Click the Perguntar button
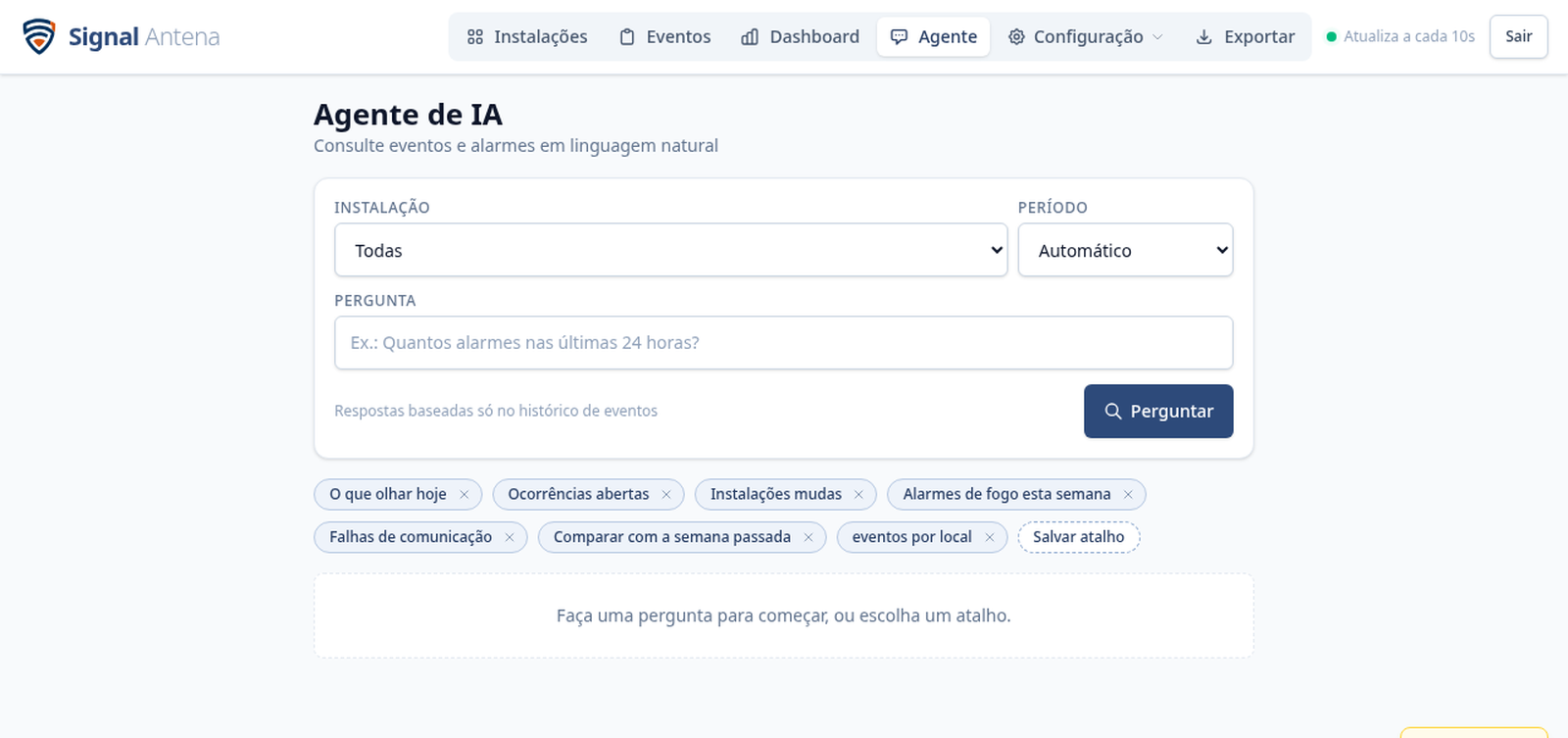Image resolution: width=1568 pixels, height=738 pixels. pos(1158,412)
